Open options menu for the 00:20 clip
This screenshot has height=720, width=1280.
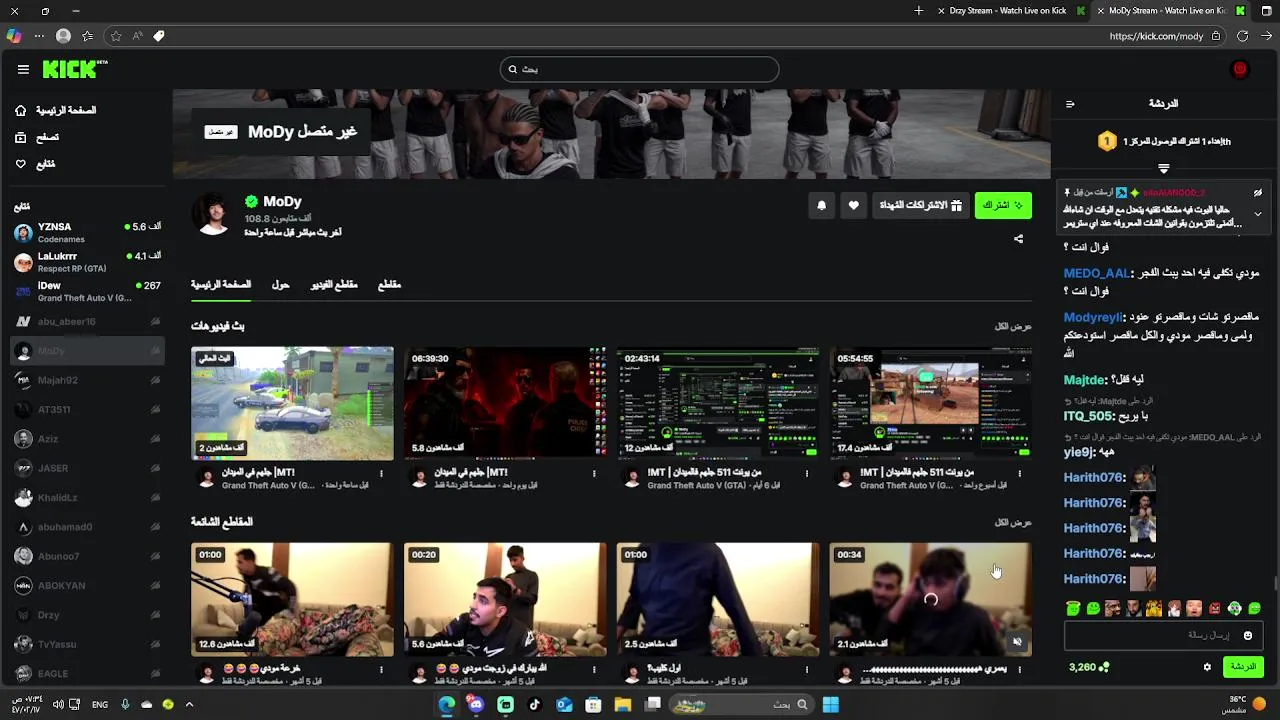[x=594, y=669]
